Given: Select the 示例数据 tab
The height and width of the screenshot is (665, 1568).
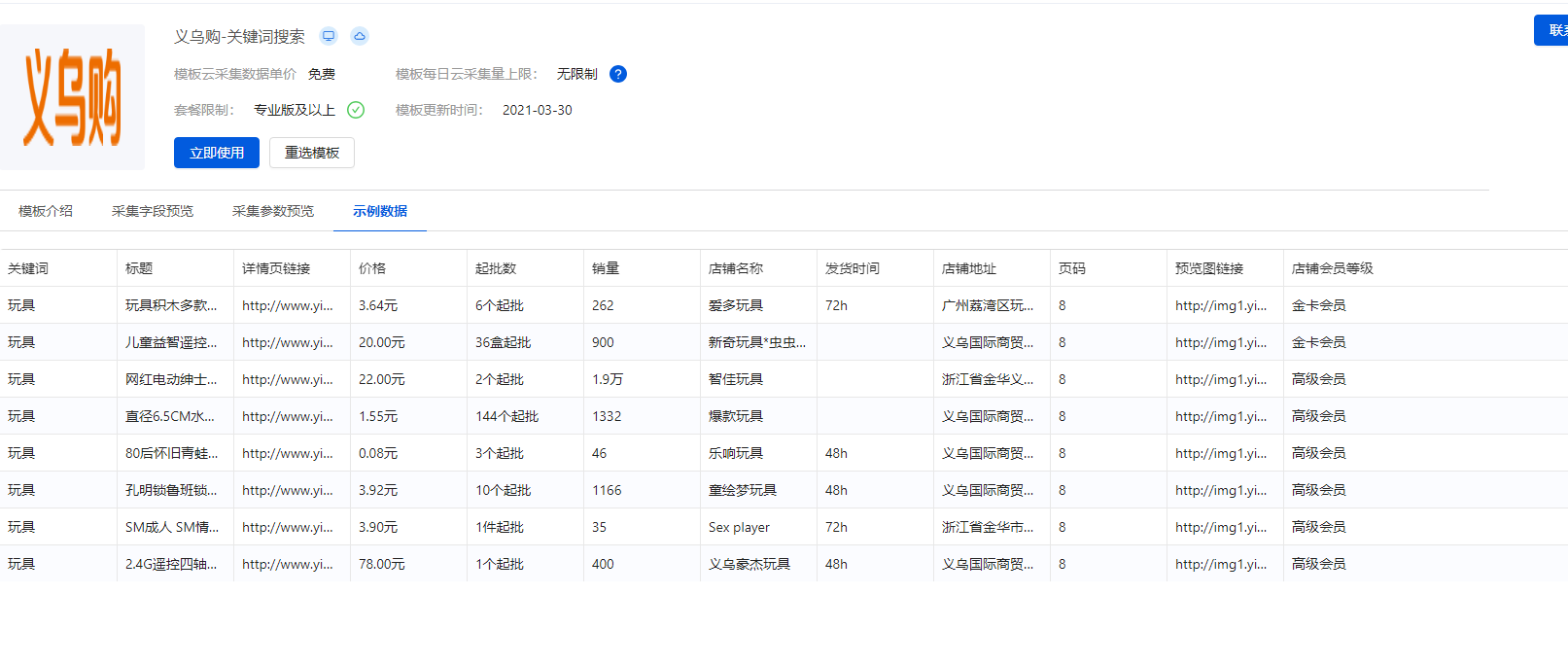Looking at the screenshot, I should click(380, 211).
